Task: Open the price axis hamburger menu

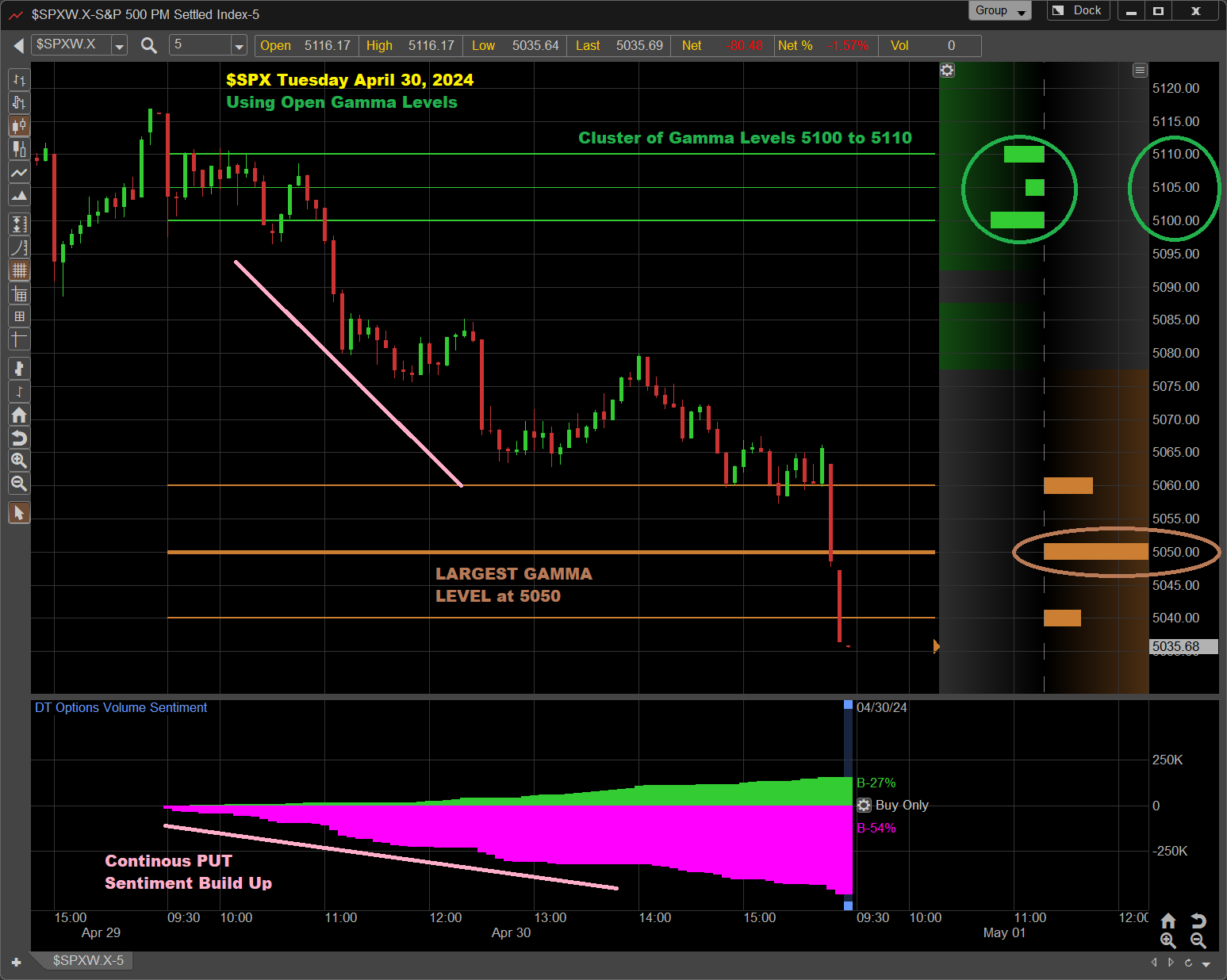Action: pyautogui.click(x=1140, y=71)
